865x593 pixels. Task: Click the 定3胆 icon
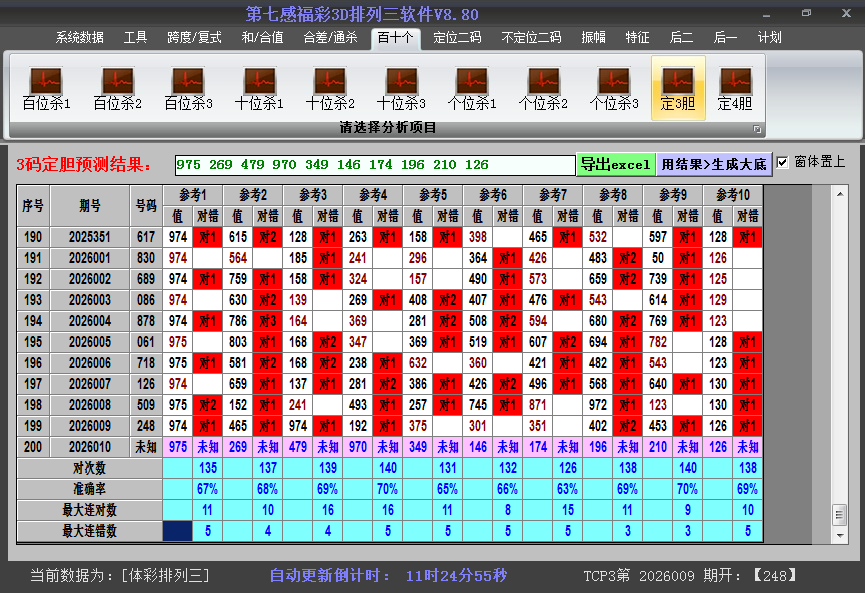pos(678,88)
